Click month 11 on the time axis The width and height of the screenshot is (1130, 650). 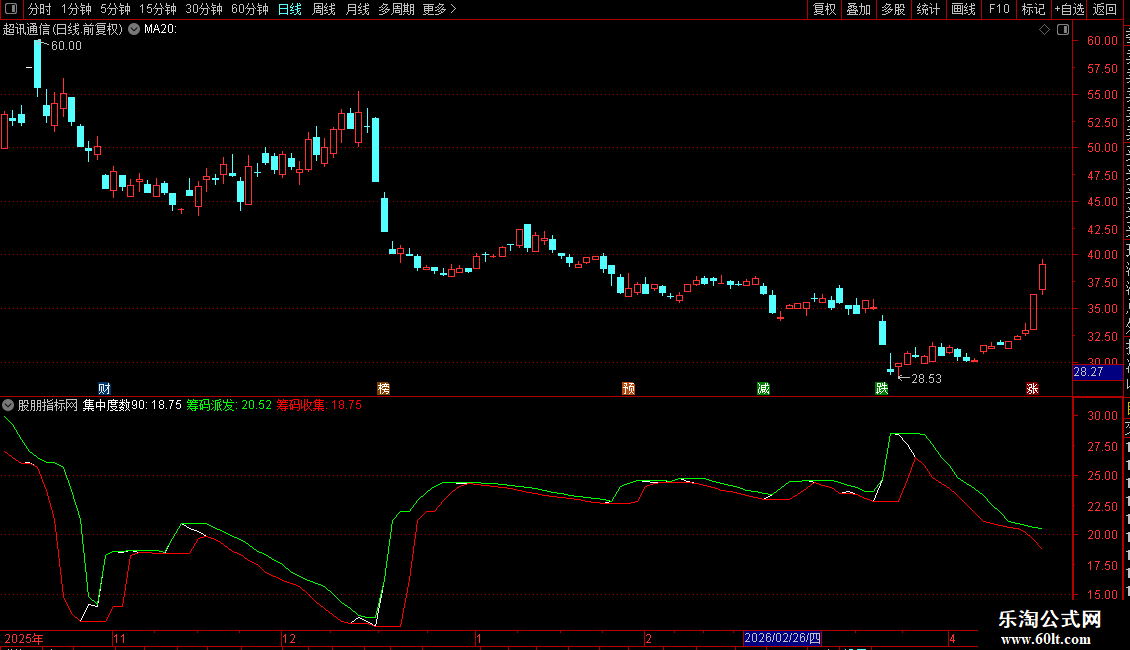click(119, 638)
